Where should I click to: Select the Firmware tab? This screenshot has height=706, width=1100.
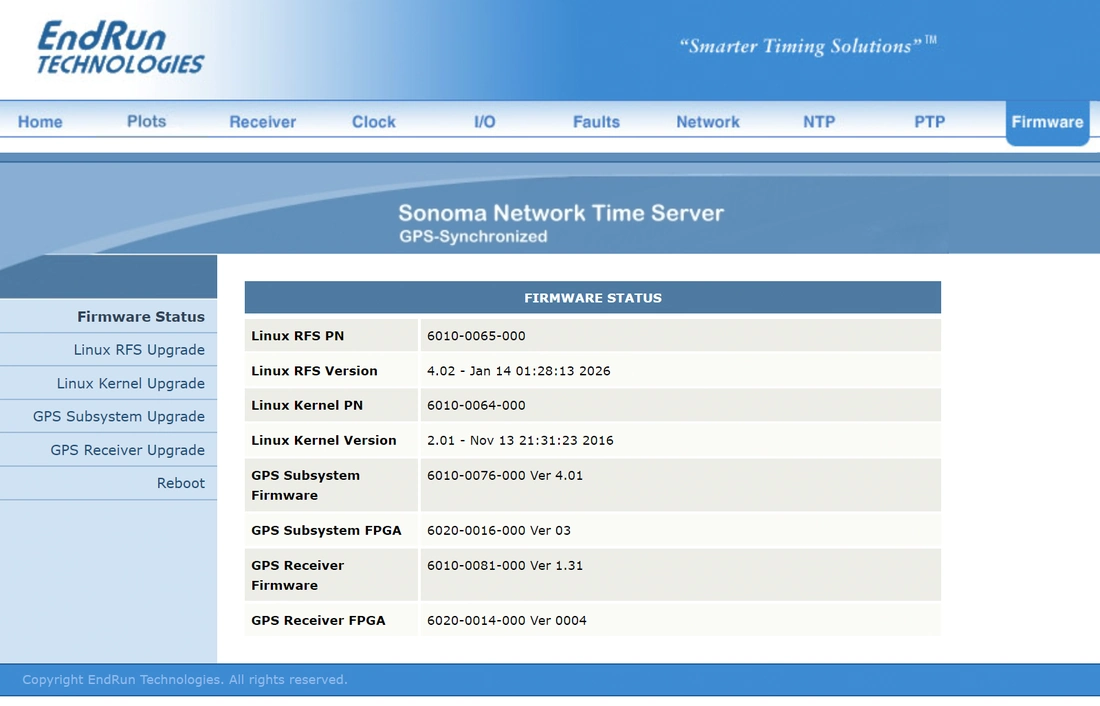point(1047,122)
